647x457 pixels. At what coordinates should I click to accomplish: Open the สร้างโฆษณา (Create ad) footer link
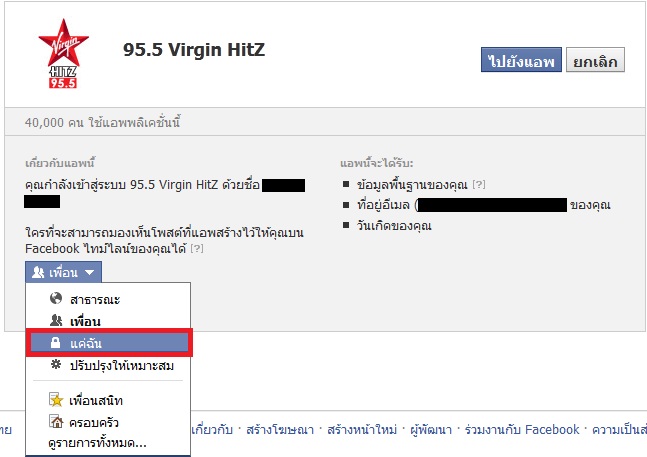(x=280, y=430)
